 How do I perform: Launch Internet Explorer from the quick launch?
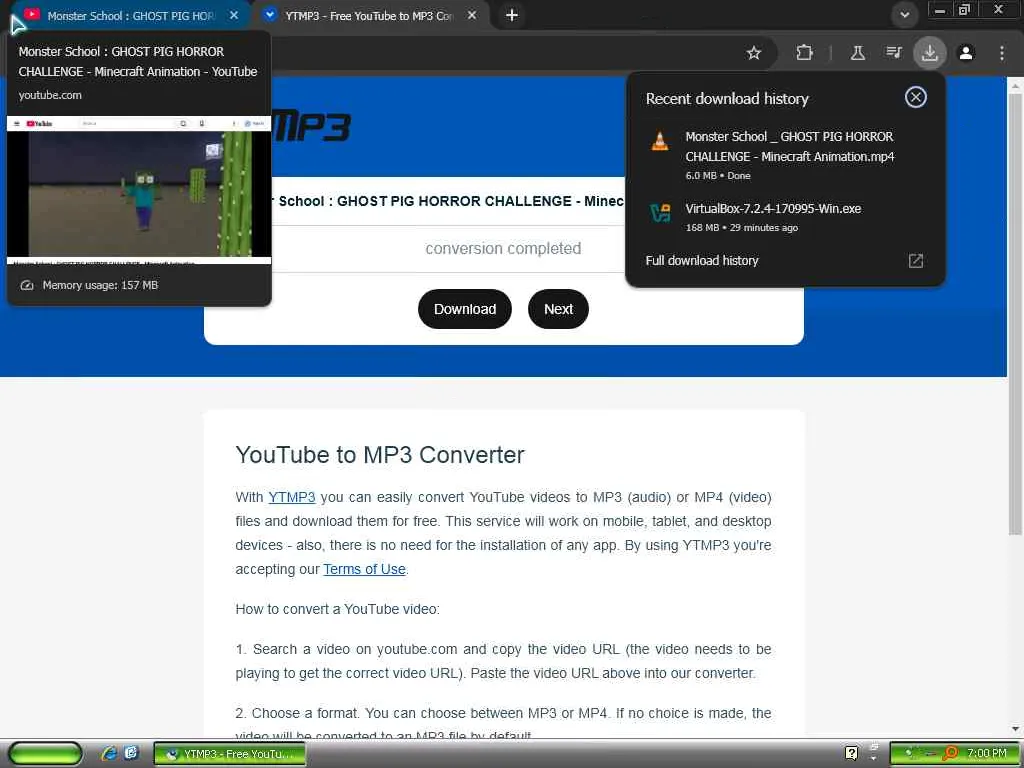(109, 753)
